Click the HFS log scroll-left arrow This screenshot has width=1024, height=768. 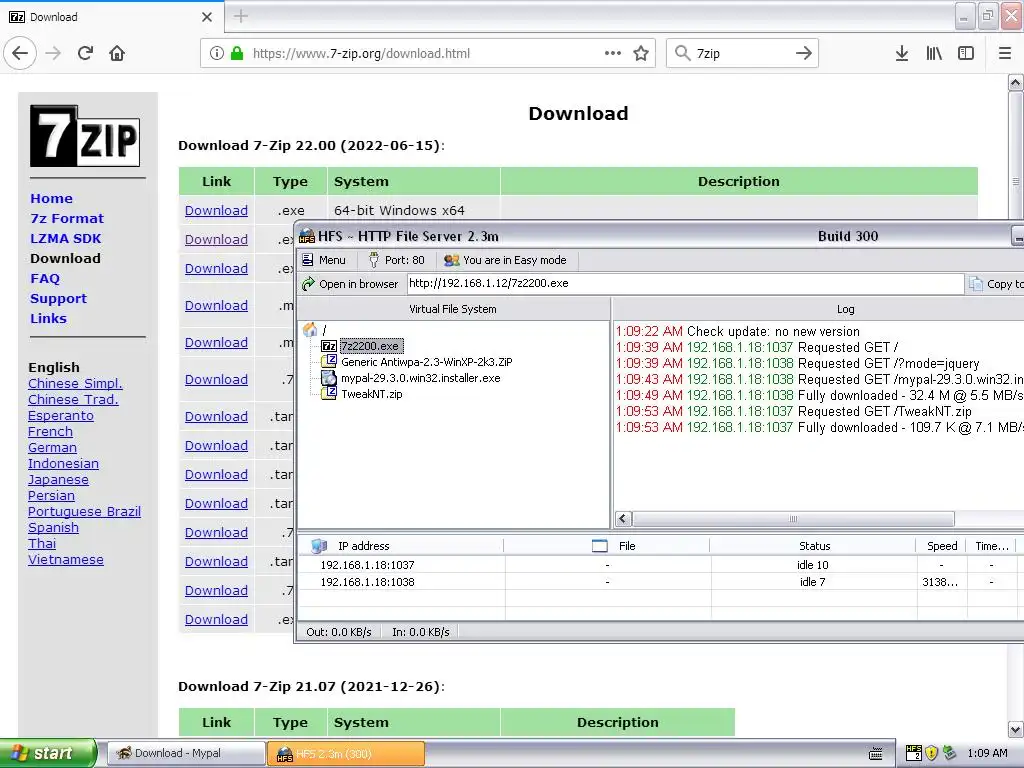point(623,519)
